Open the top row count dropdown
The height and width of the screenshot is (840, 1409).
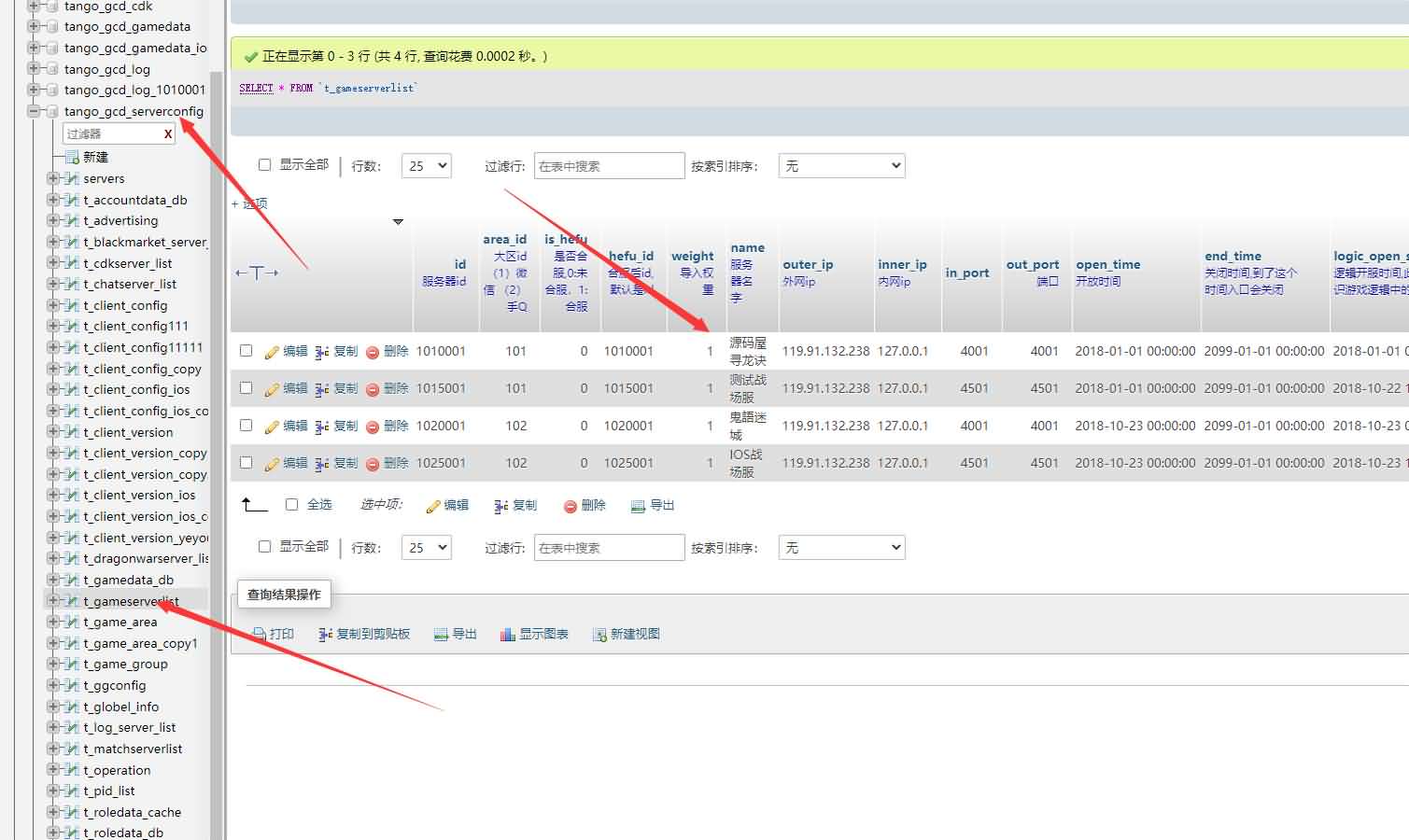[x=426, y=166]
